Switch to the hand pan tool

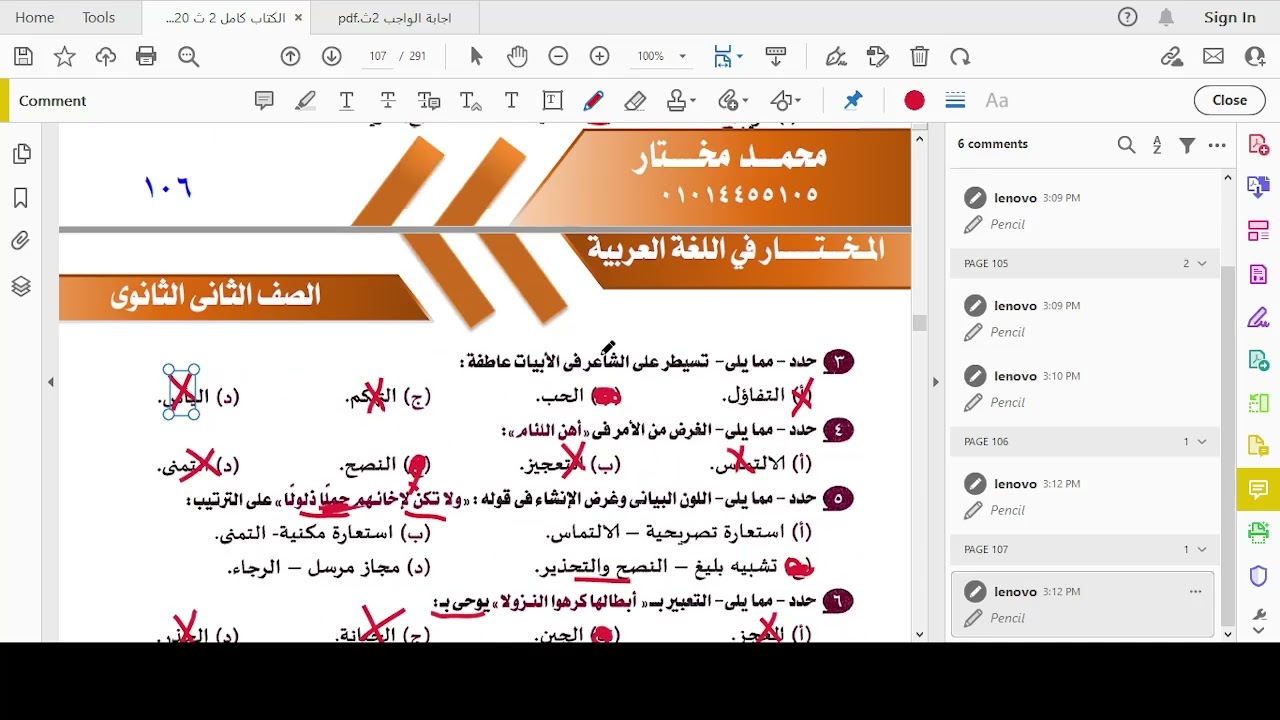click(x=517, y=57)
